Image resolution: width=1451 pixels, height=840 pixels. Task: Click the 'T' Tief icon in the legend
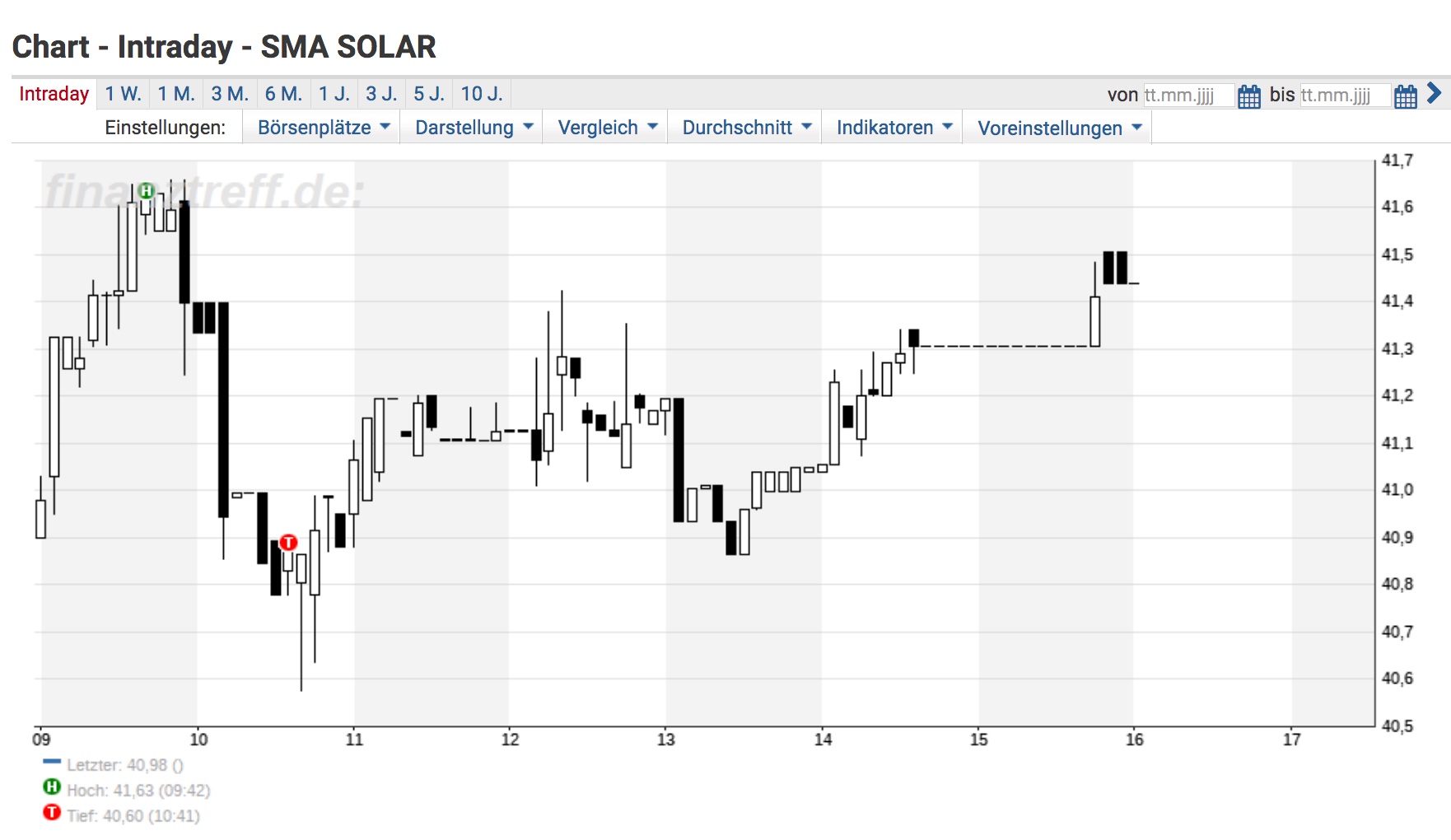(x=52, y=811)
